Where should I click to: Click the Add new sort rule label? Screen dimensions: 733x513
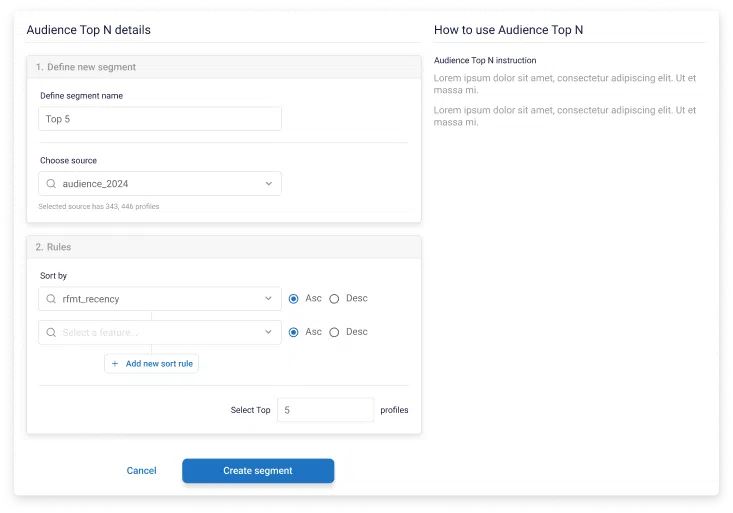coord(159,364)
